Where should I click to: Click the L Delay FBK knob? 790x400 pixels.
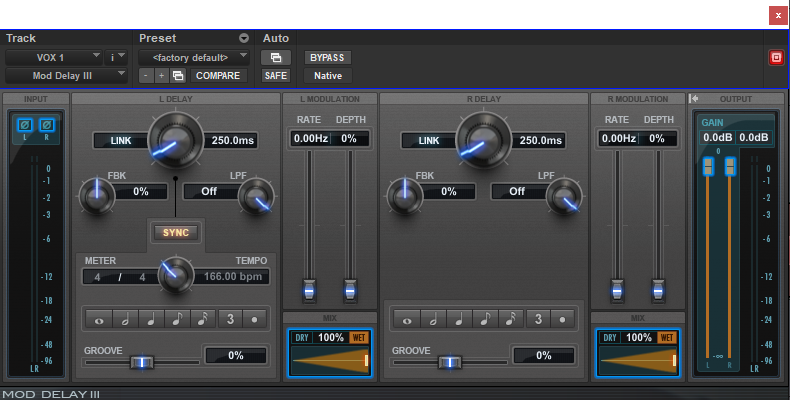97,196
